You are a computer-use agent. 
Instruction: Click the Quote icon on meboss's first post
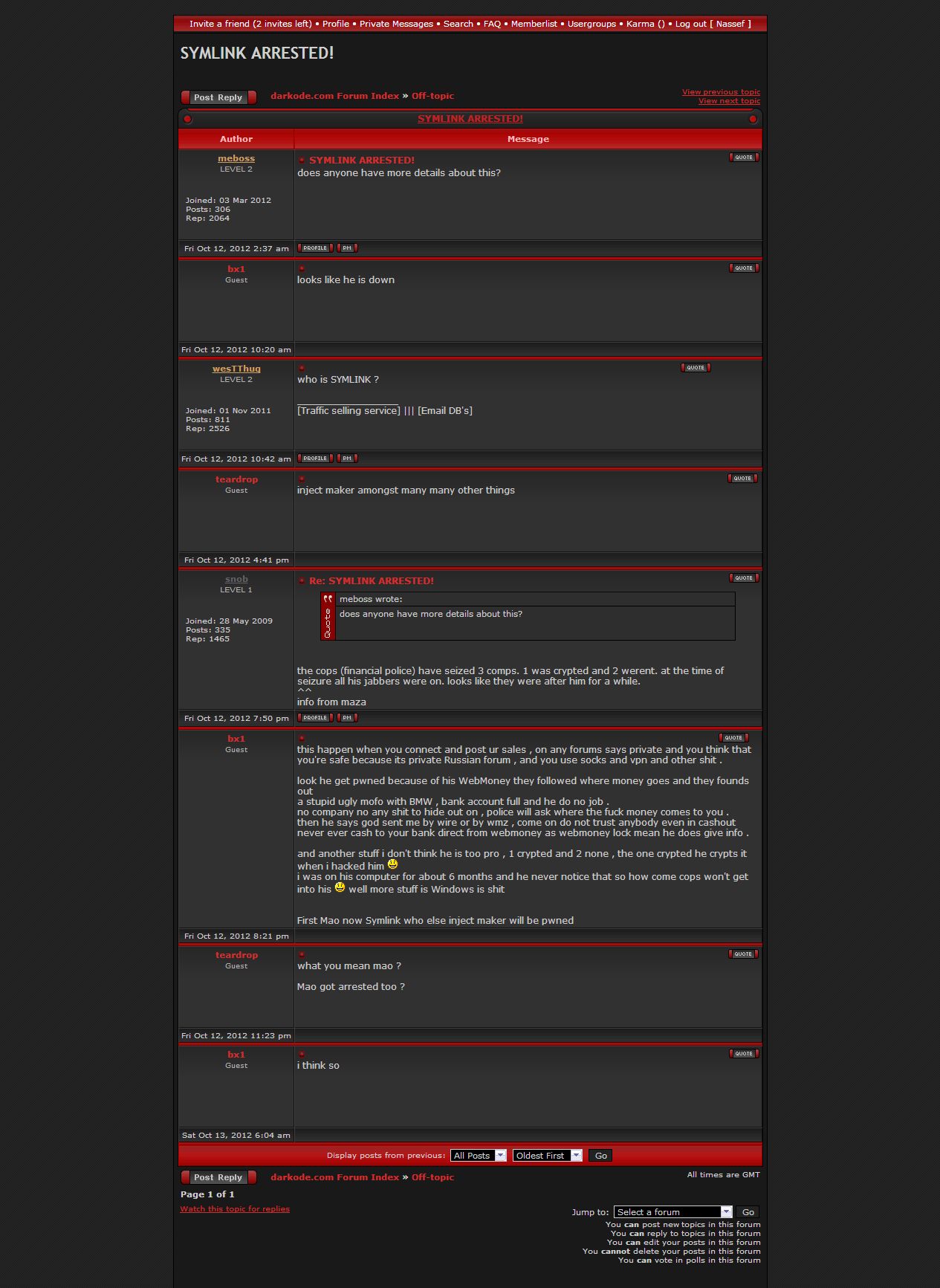click(743, 158)
